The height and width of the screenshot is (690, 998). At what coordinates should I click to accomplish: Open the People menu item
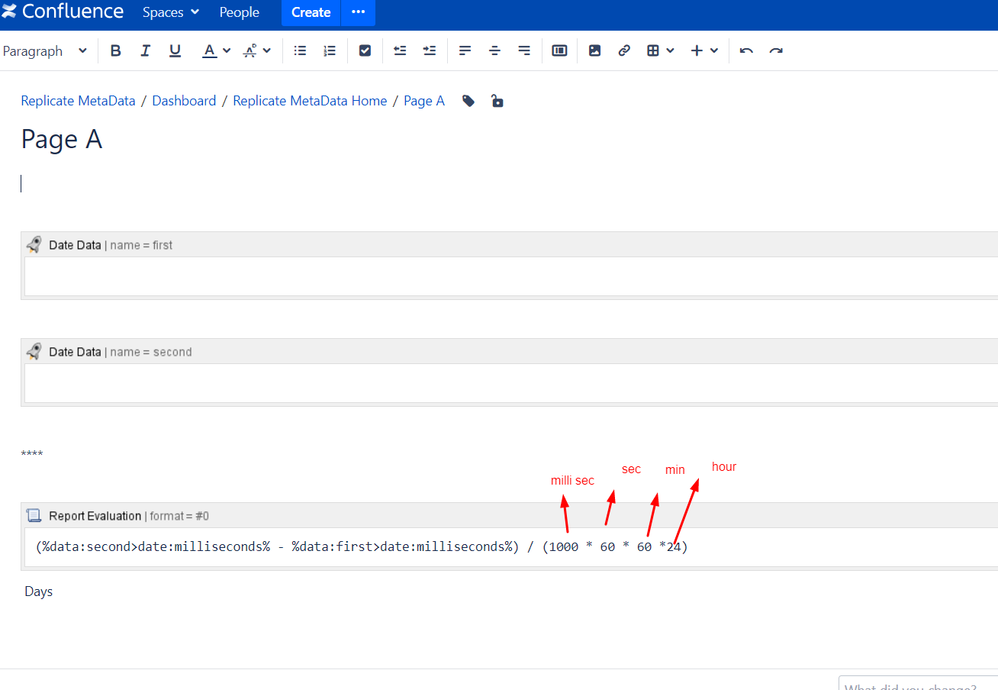(239, 13)
